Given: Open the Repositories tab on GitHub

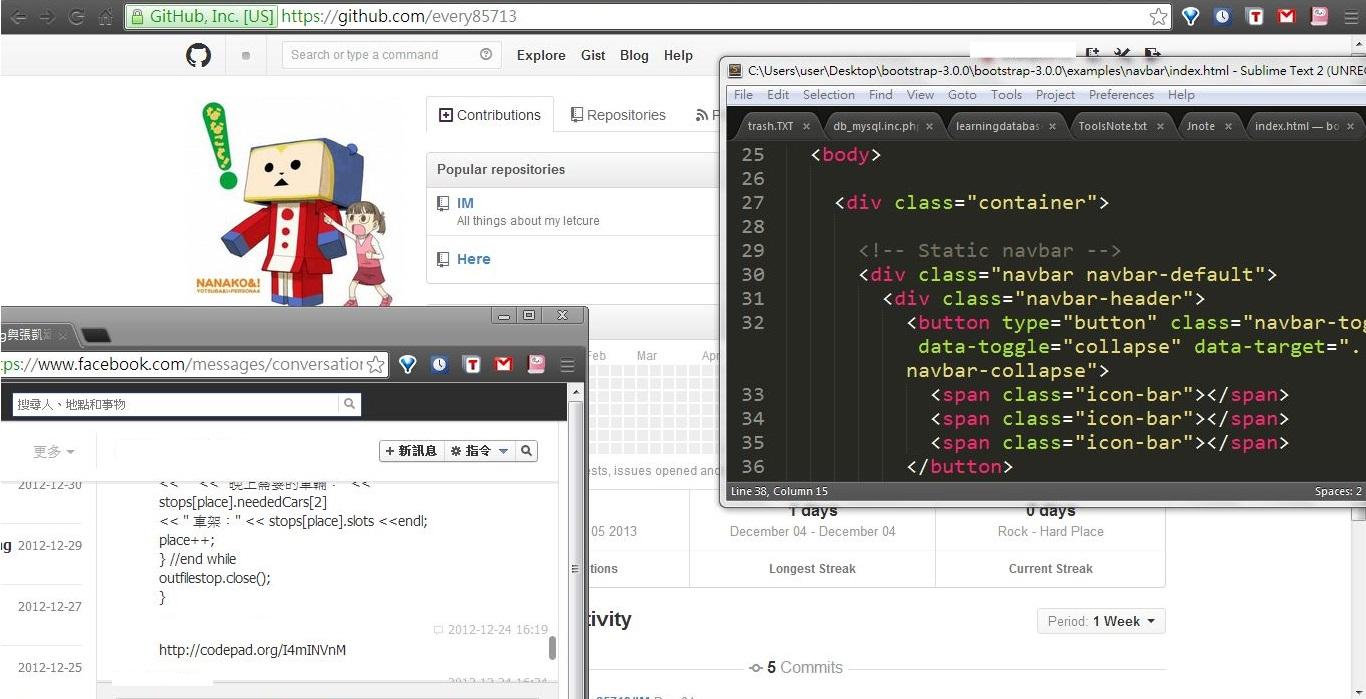Looking at the screenshot, I should coord(618,115).
